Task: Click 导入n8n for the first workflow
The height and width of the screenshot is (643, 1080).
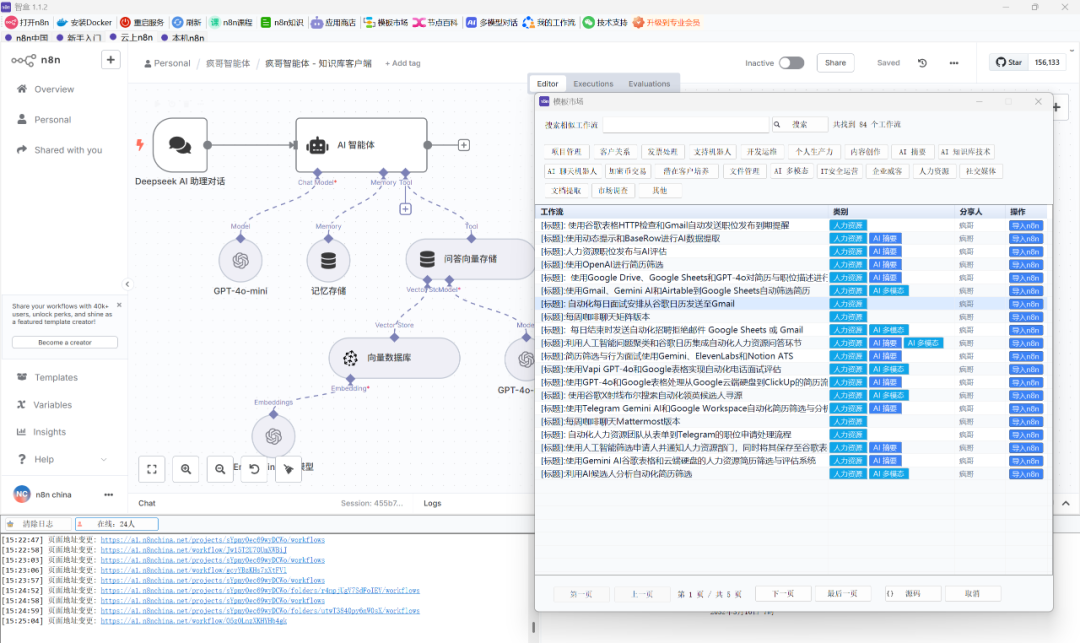Action: (1026, 225)
